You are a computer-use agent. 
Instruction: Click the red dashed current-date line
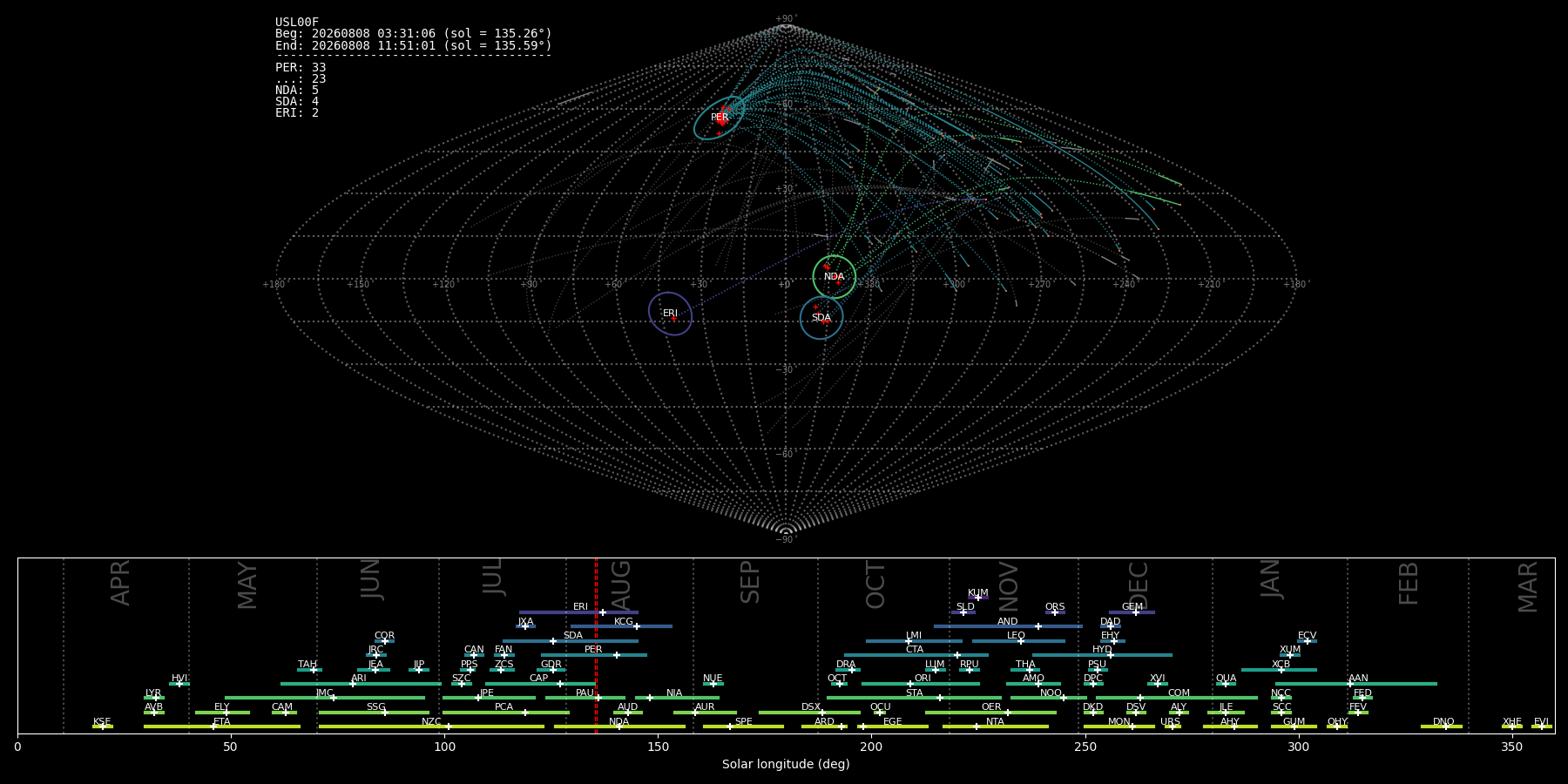tap(596, 645)
